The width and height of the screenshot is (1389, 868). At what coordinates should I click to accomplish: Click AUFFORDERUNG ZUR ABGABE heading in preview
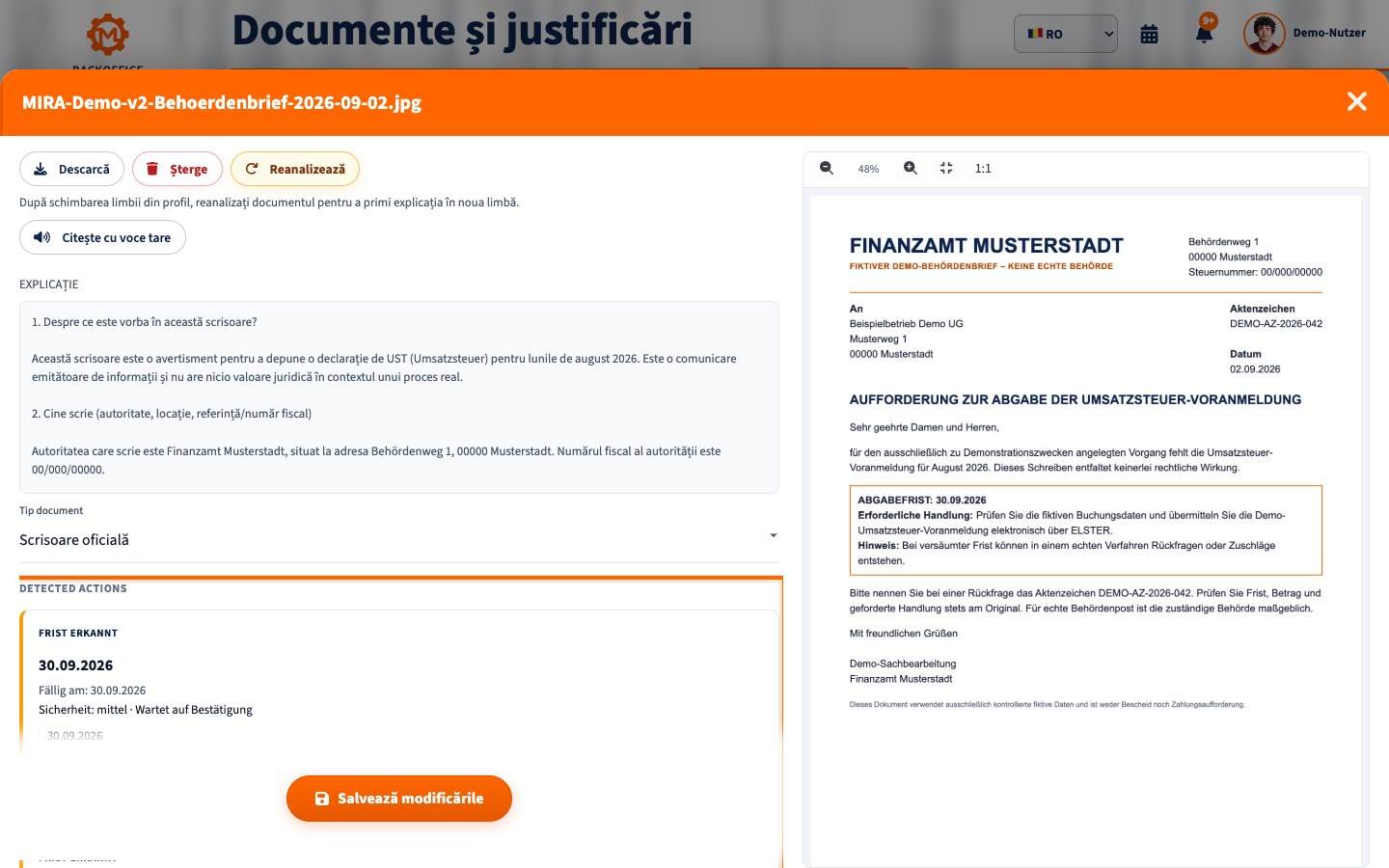(1076, 399)
